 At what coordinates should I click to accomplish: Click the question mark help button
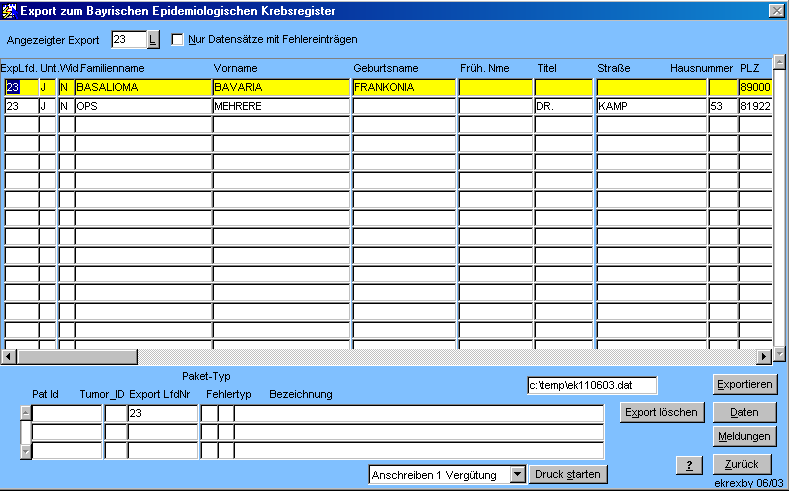coord(688,465)
